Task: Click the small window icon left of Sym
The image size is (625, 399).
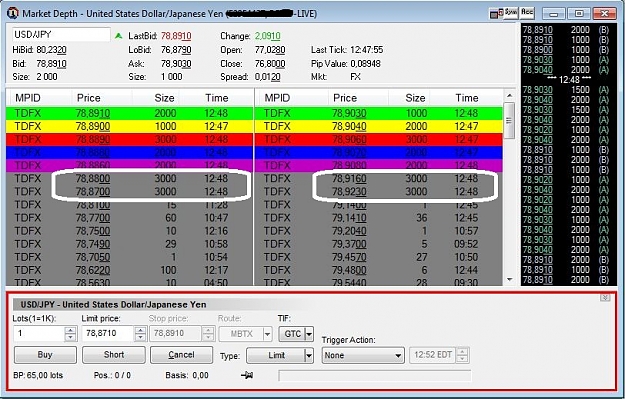Action: click(x=495, y=14)
